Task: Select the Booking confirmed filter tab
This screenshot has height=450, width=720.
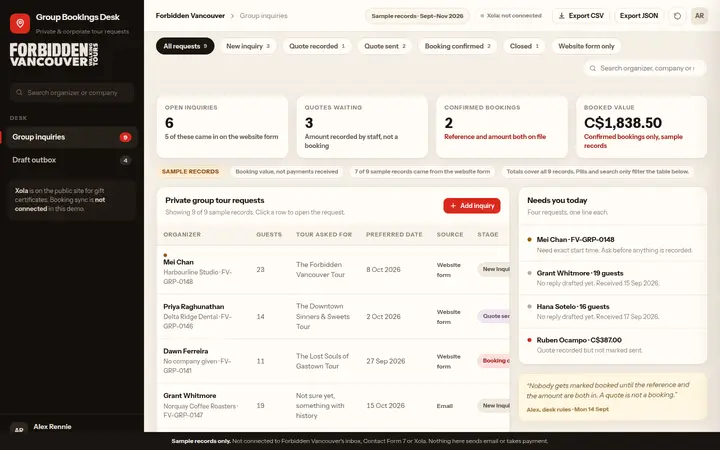Action: 457,46
